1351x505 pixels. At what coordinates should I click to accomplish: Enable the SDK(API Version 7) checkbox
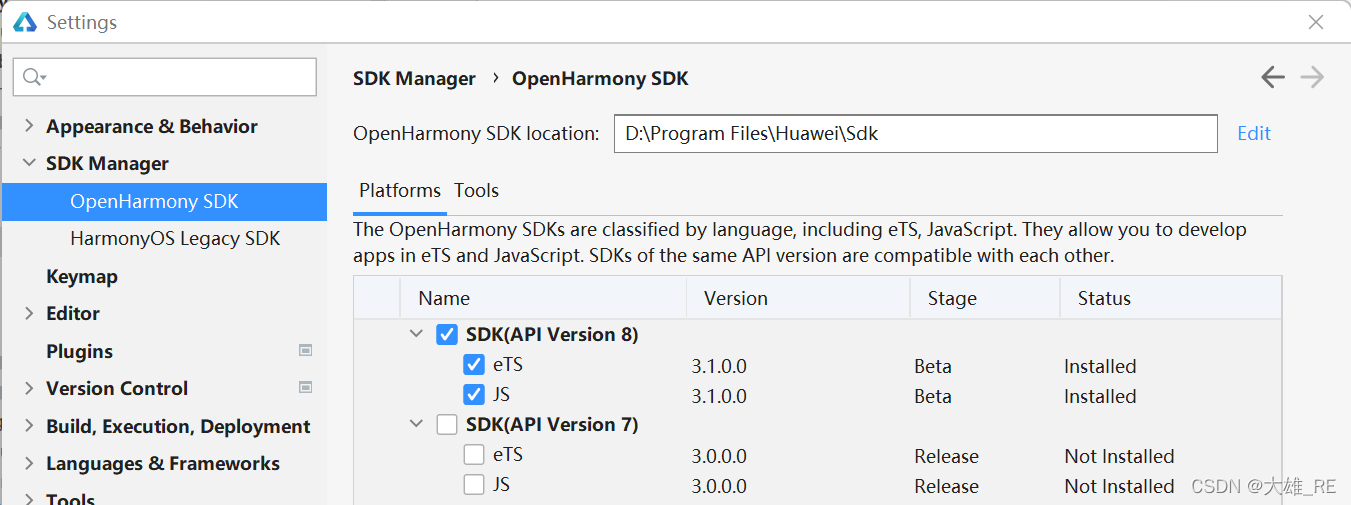[x=447, y=425]
